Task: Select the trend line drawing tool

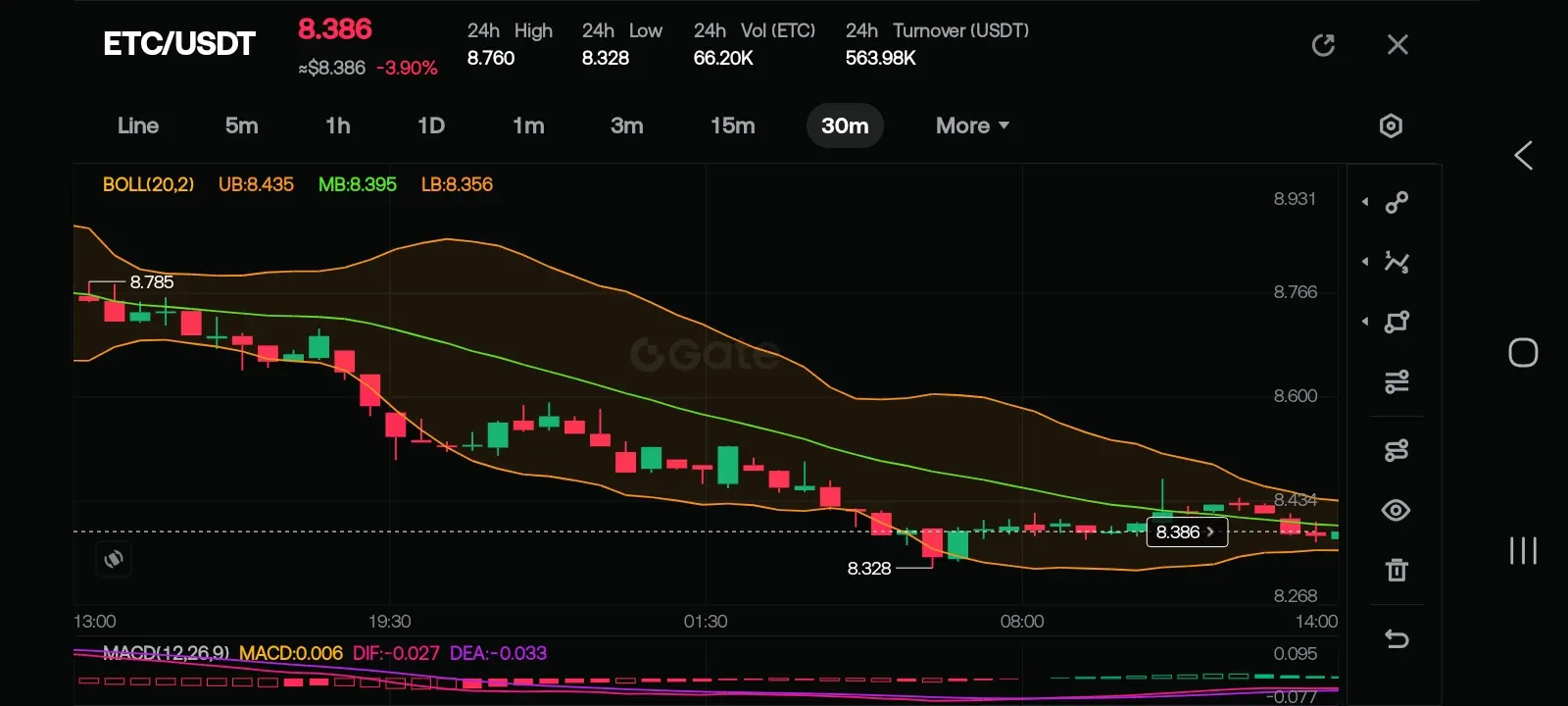Action: point(1396,202)
